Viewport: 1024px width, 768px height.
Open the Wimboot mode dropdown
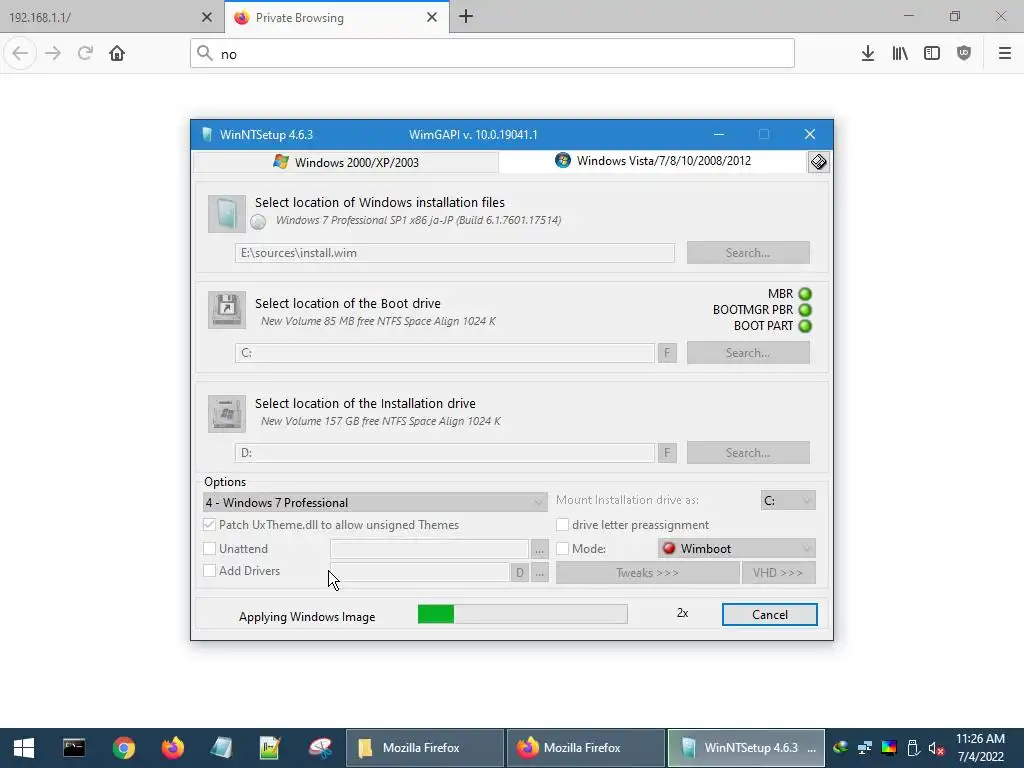[737, 549]
